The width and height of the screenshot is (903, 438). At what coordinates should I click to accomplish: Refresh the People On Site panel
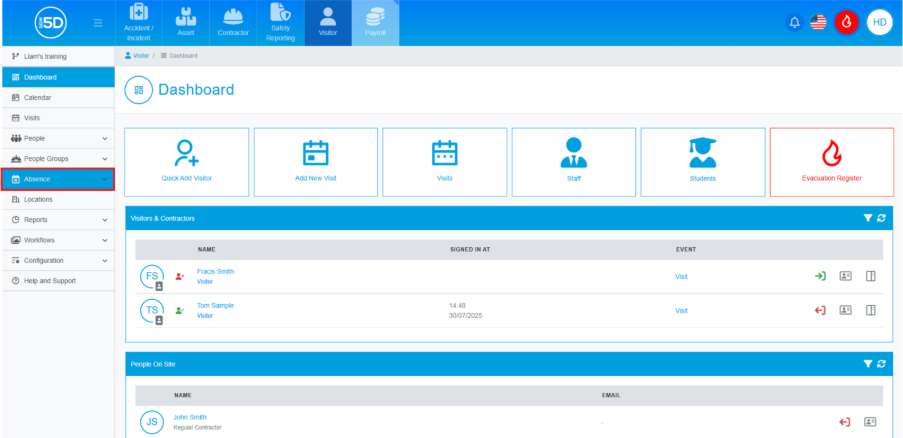881,364
